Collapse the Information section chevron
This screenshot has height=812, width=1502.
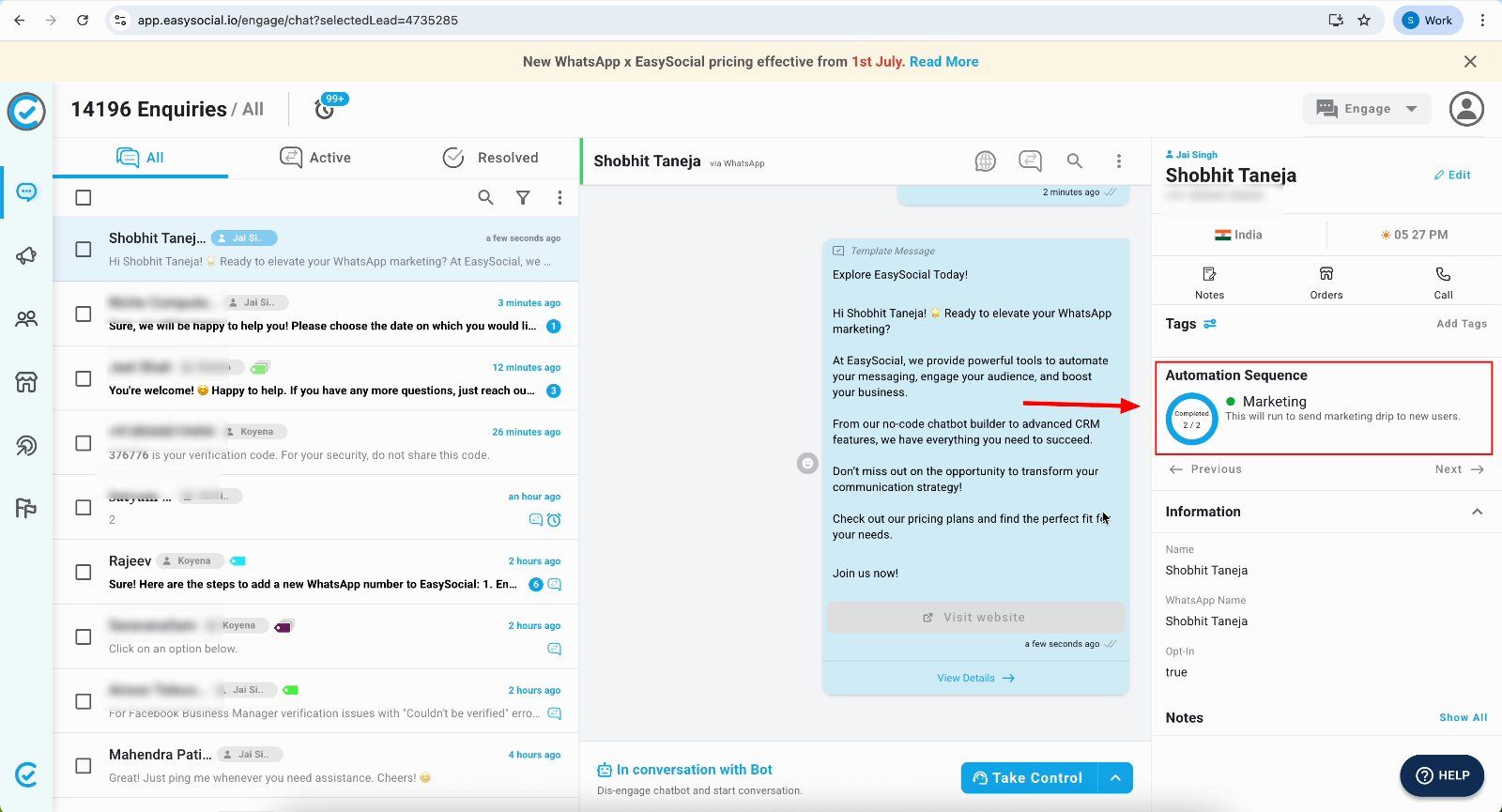pos(1477,512)
